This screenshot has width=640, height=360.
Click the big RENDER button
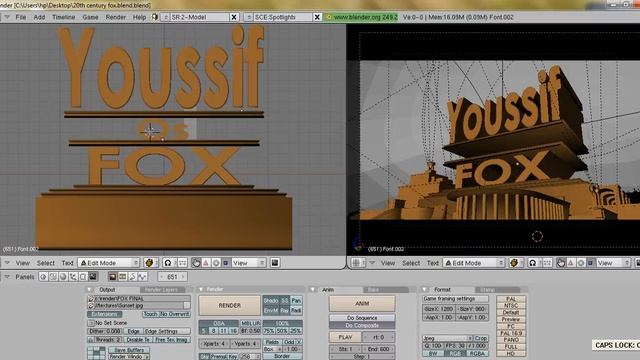click(229, 305)
